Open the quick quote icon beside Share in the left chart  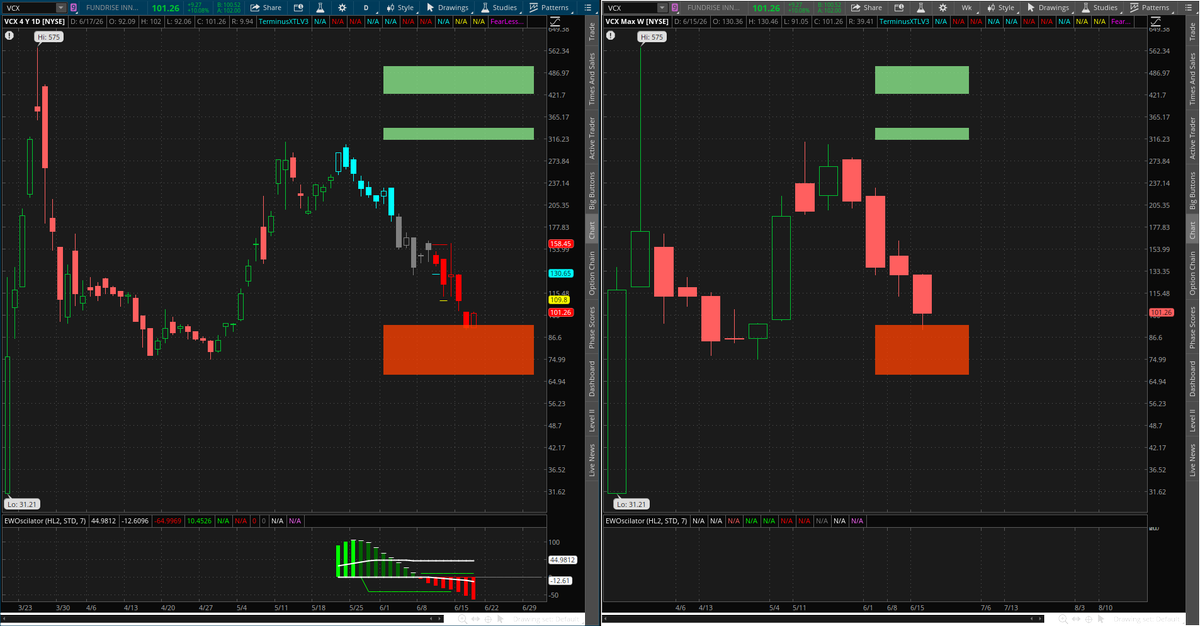point(299,8)
